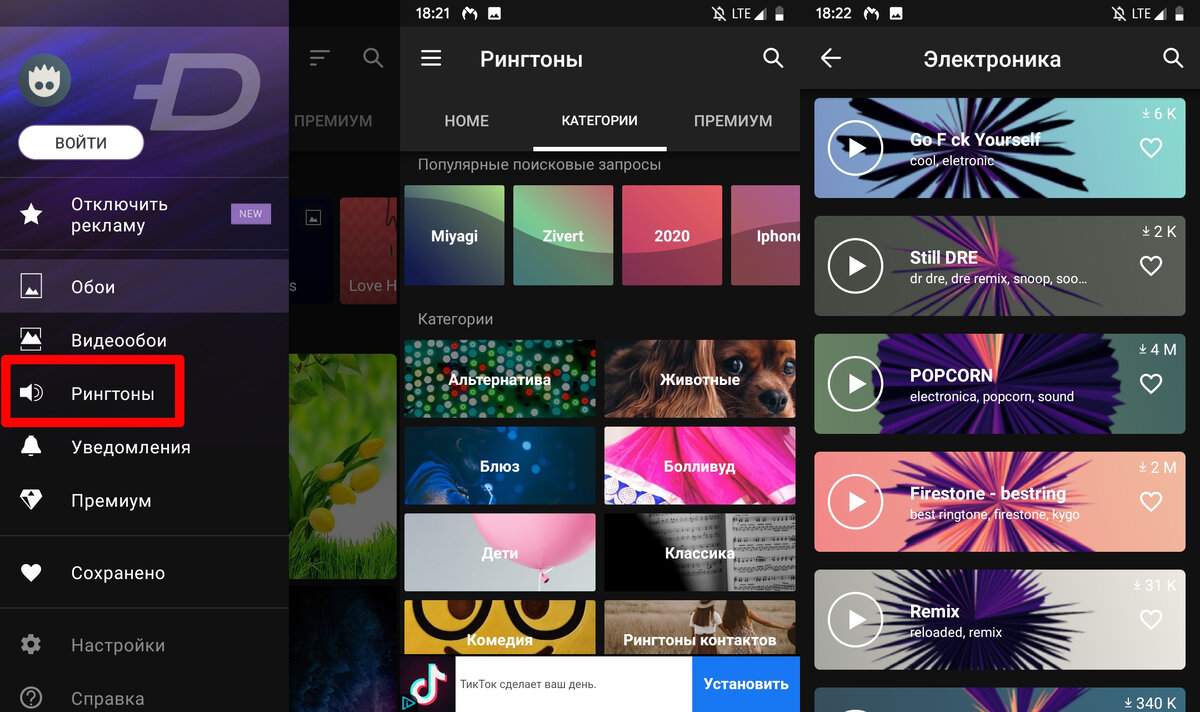Go back from the Электроника screen

(x=831, y=59)
